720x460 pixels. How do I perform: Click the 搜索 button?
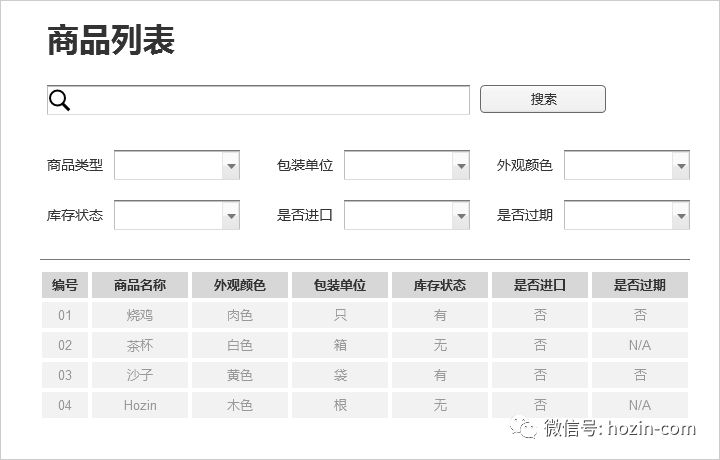543,99
